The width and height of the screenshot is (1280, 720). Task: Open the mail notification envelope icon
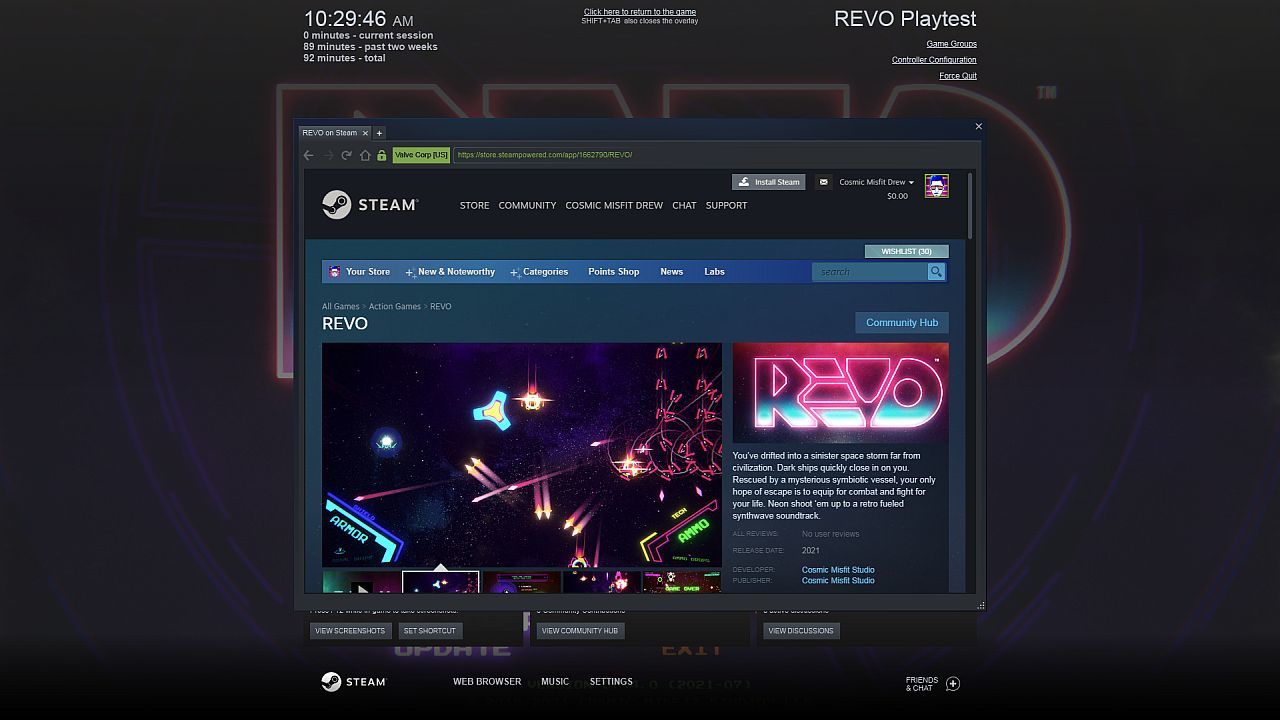823,181
